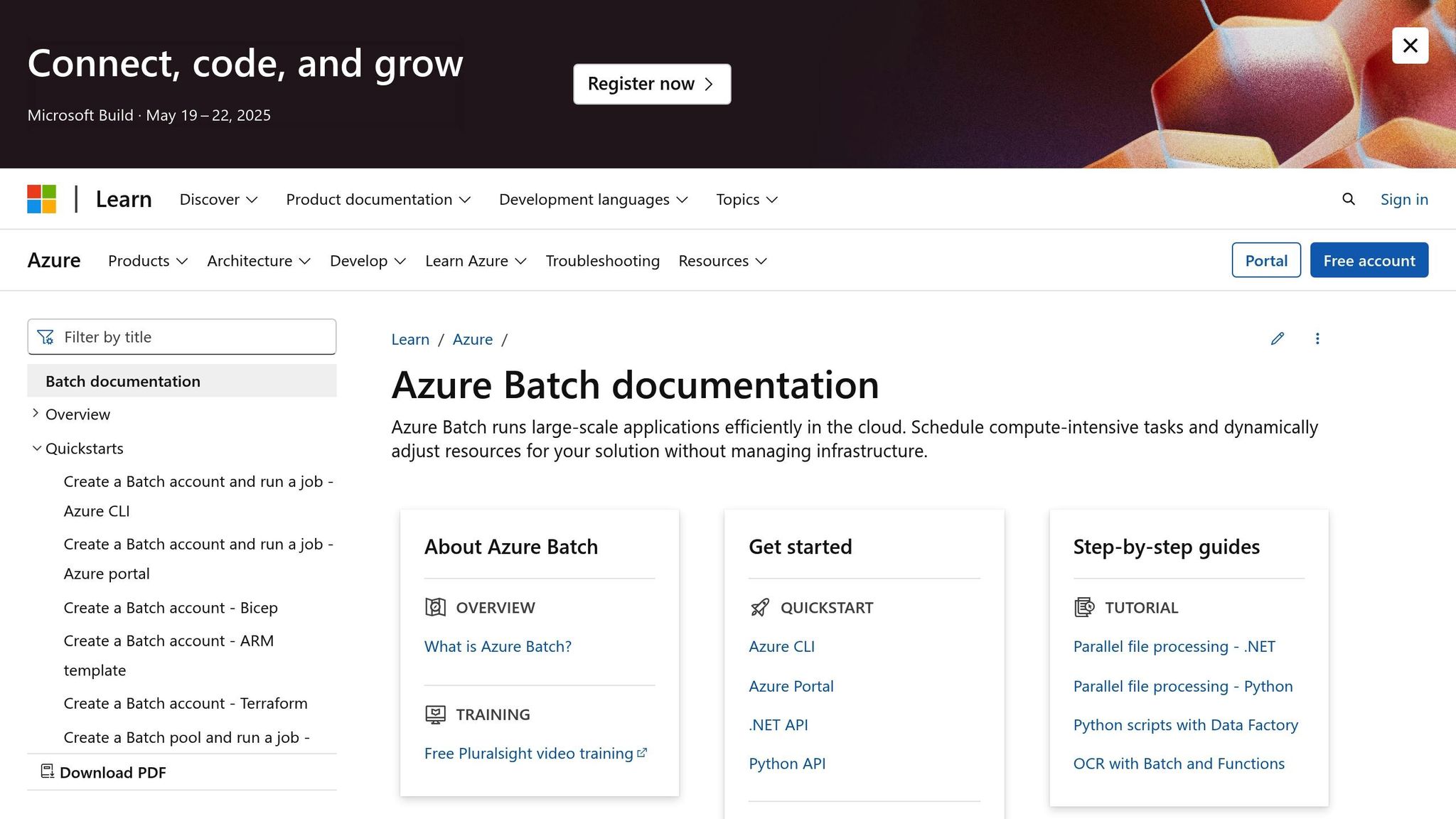The height and width of the screenshot is (819, 1456).
Task: Open OCR with Batch and Functions link
Action: coord(1179,764)
